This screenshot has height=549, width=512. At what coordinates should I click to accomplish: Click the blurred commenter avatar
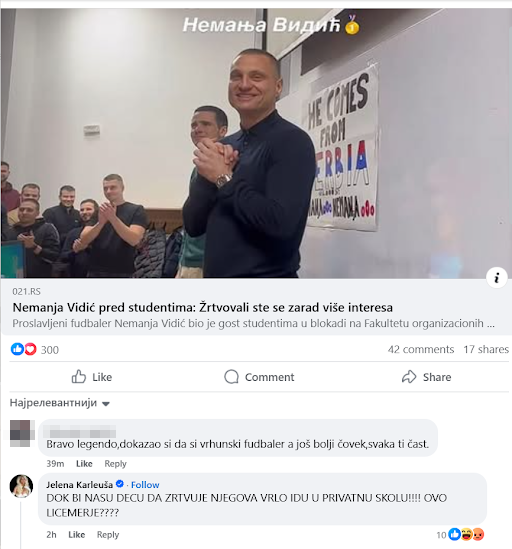click(22, 433)
